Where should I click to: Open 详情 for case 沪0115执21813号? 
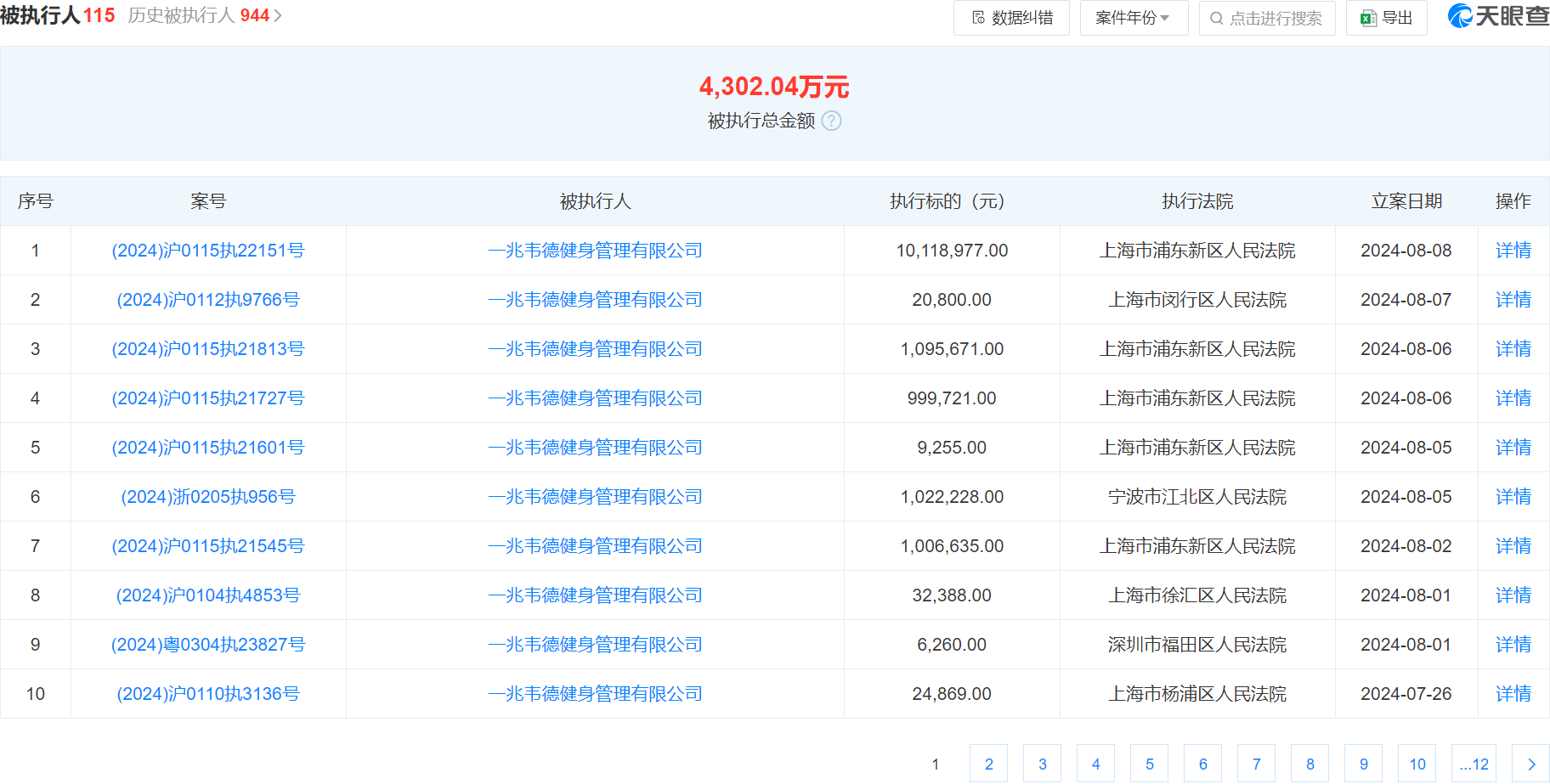(x=1513, y=349)
